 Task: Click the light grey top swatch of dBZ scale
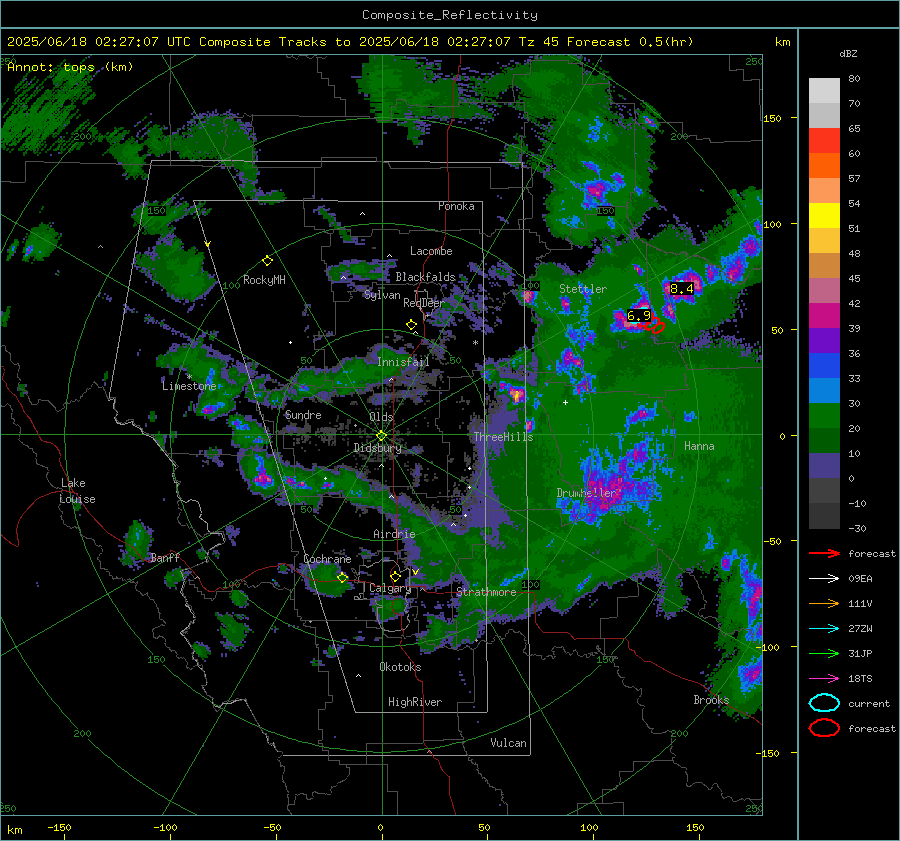tap(824, 91)
